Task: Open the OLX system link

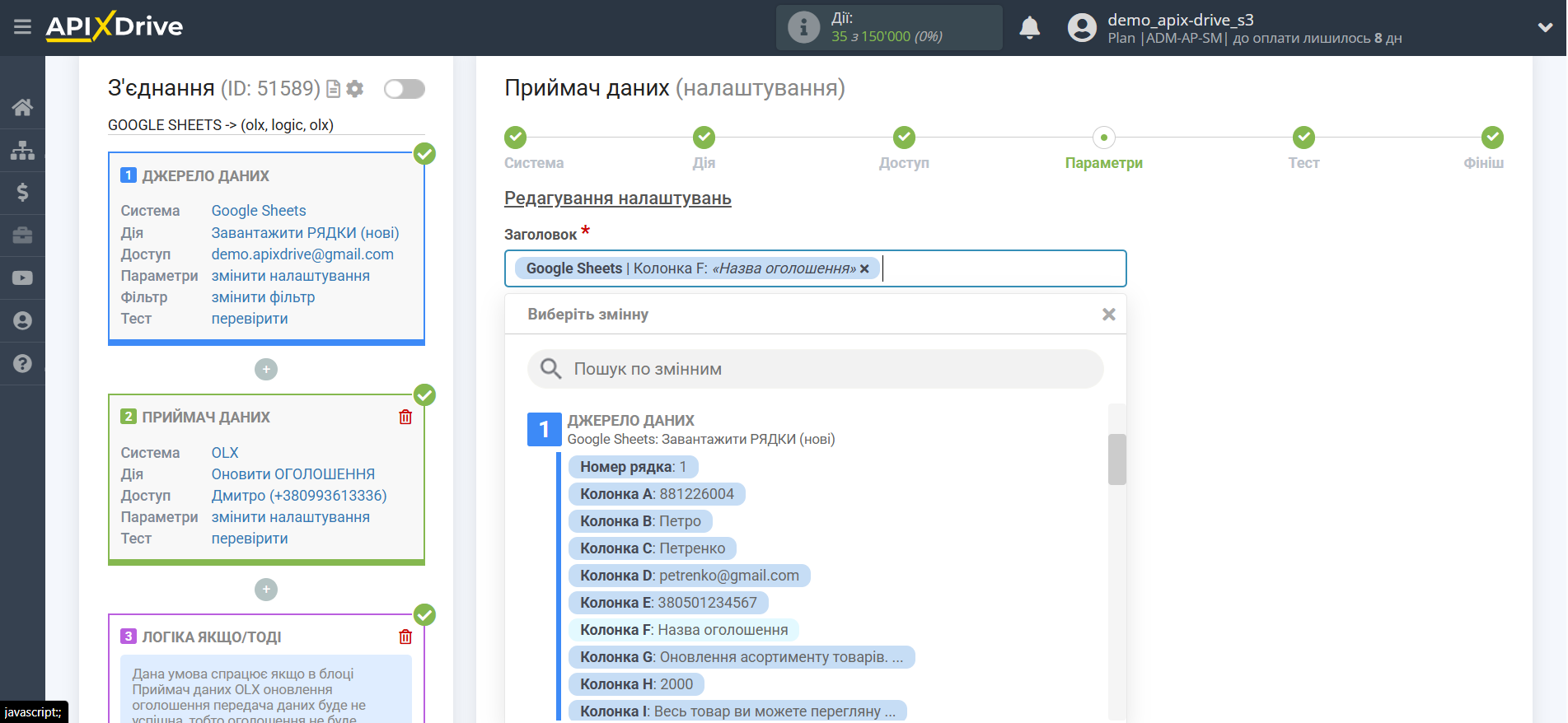Action: (x=225, y=453)
